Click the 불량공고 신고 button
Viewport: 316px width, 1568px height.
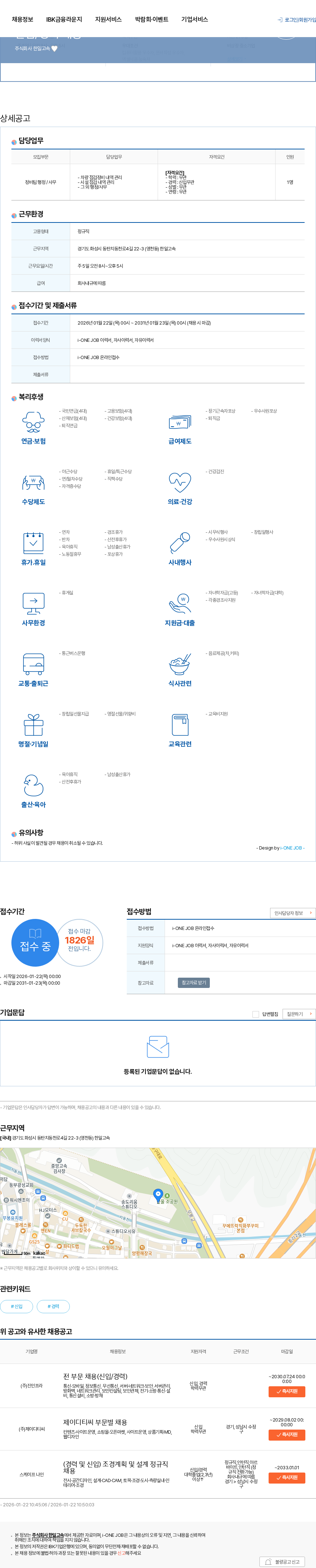[x=282, y=1562]
